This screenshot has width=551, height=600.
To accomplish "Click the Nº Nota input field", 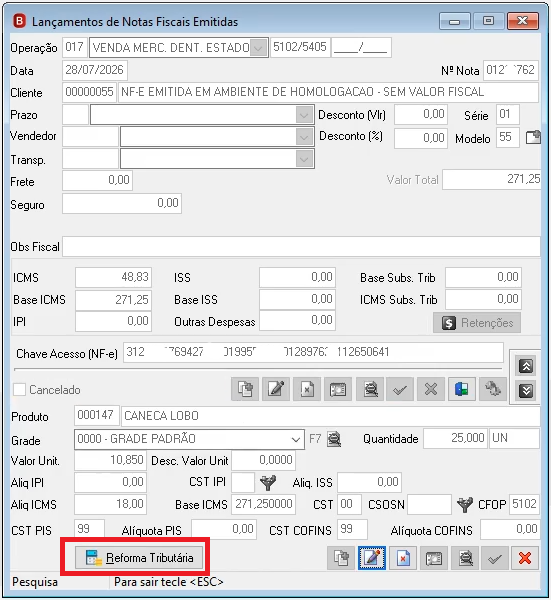I will (511, 70).
